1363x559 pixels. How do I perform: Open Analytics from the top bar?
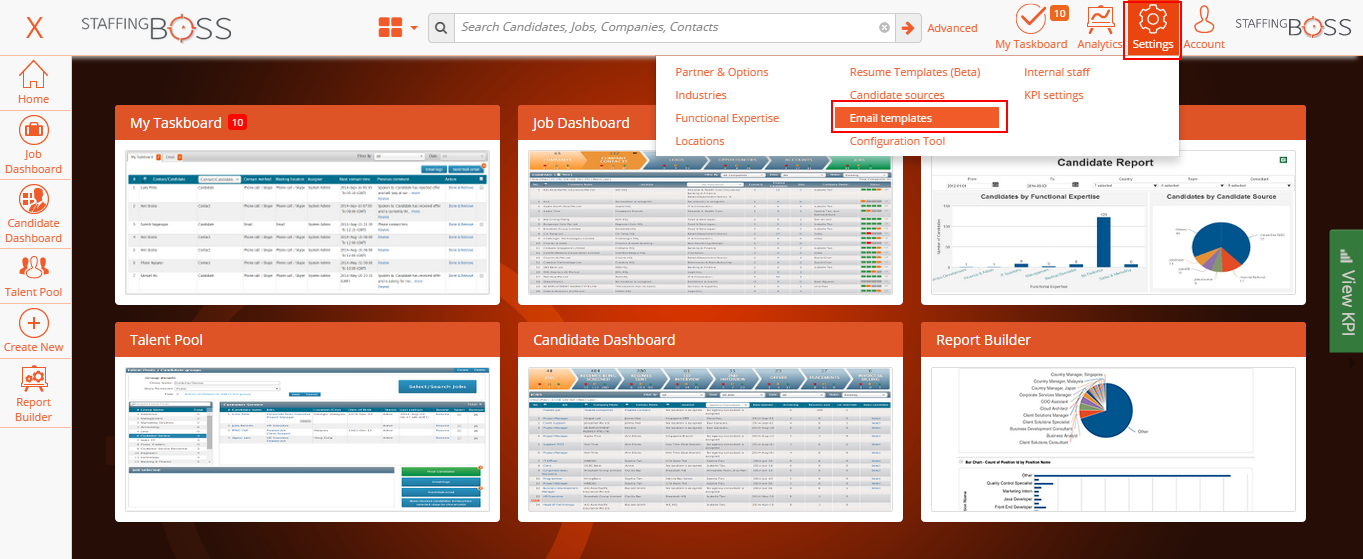click(1100, 28)
